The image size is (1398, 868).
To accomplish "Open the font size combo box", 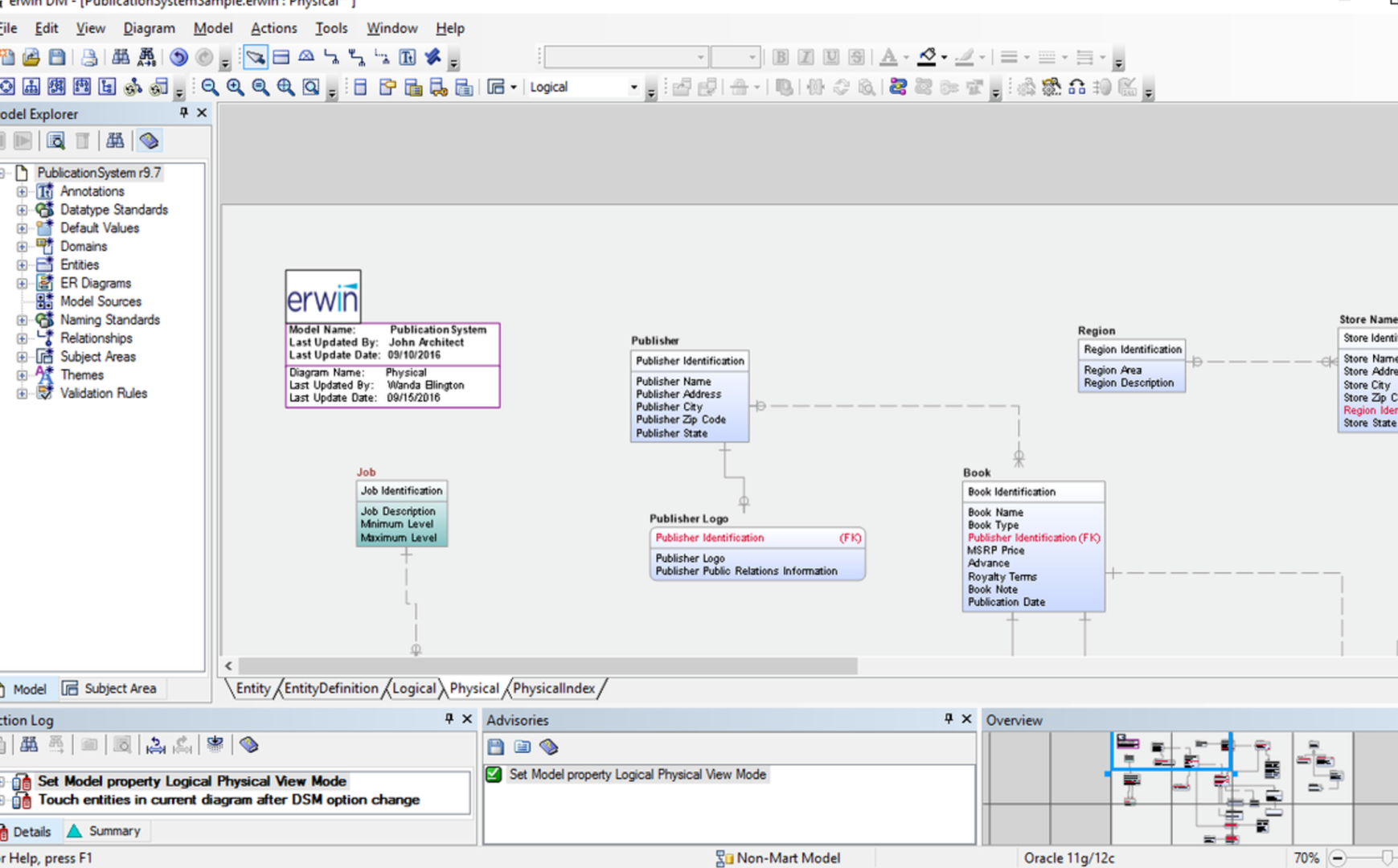I will pos(735,57).
